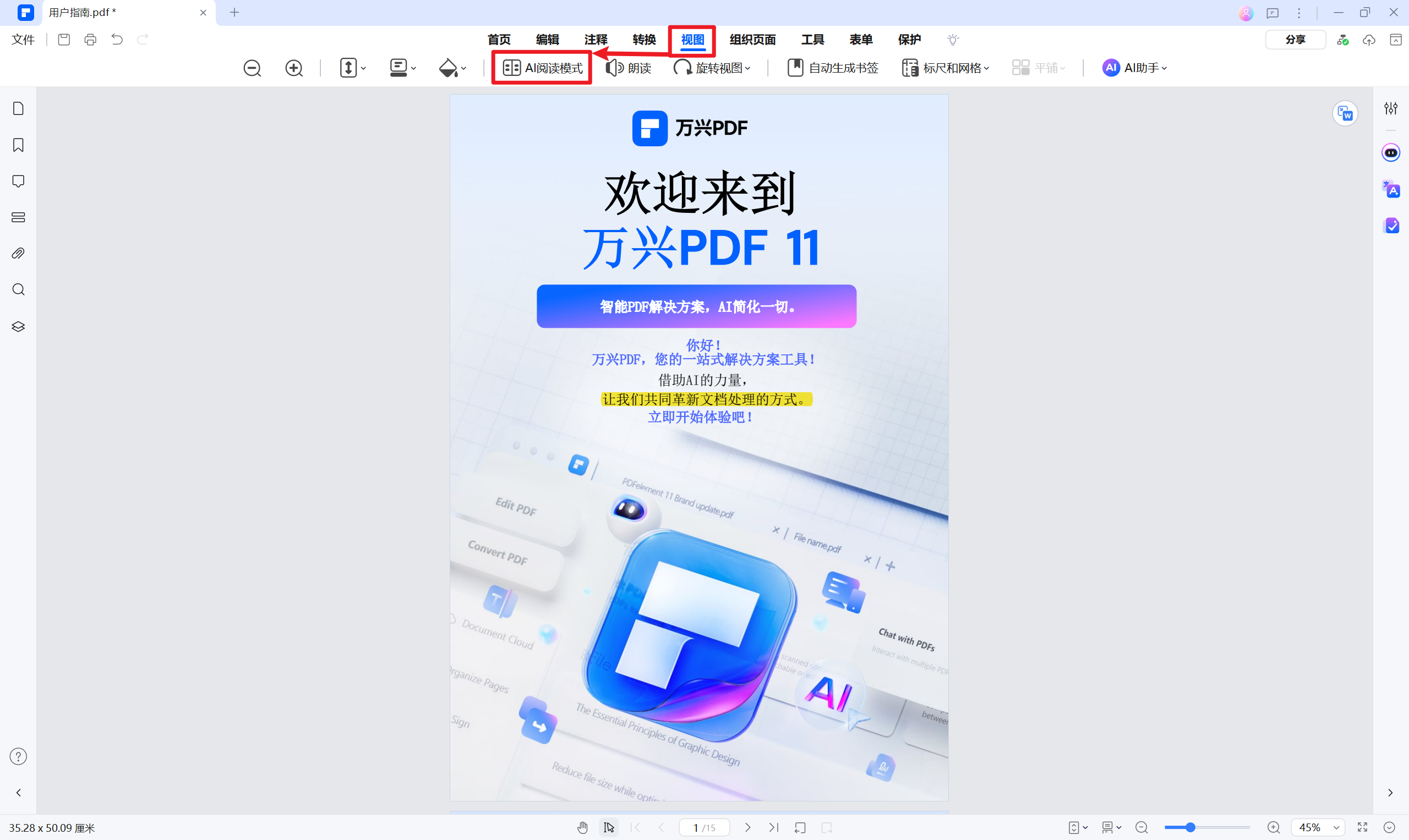Toggle AI阅读模式 reading mode

coord(543,68)
